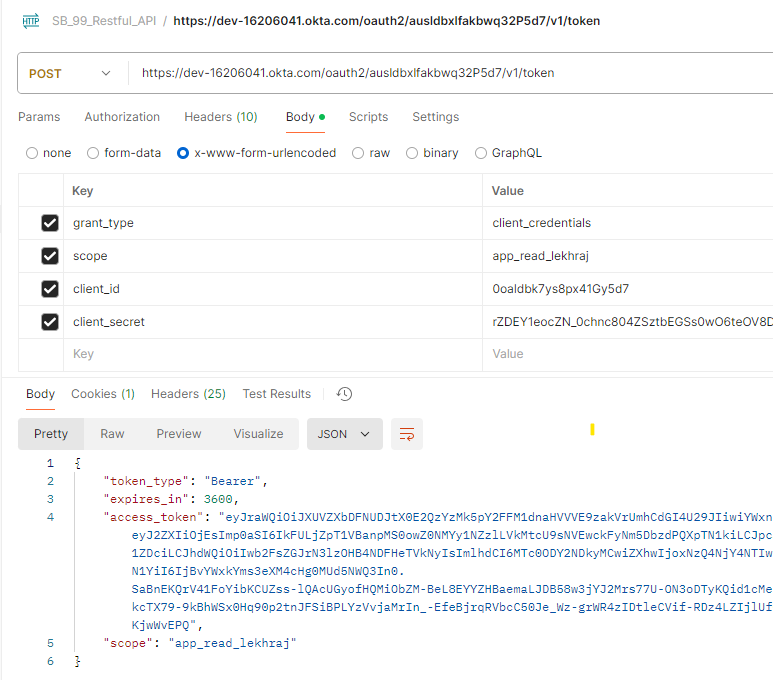The width and height of the screenshot is (773, 680).
Task: Uncheck the client_secret row checkbox
Action: pyautogui.click(x=50, y=322)
